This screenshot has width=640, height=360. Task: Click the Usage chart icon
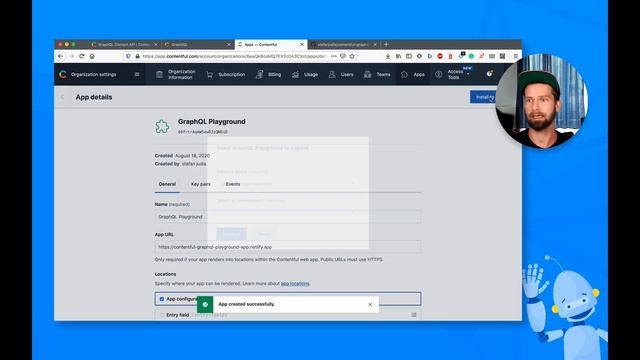(x=296, y=74)
